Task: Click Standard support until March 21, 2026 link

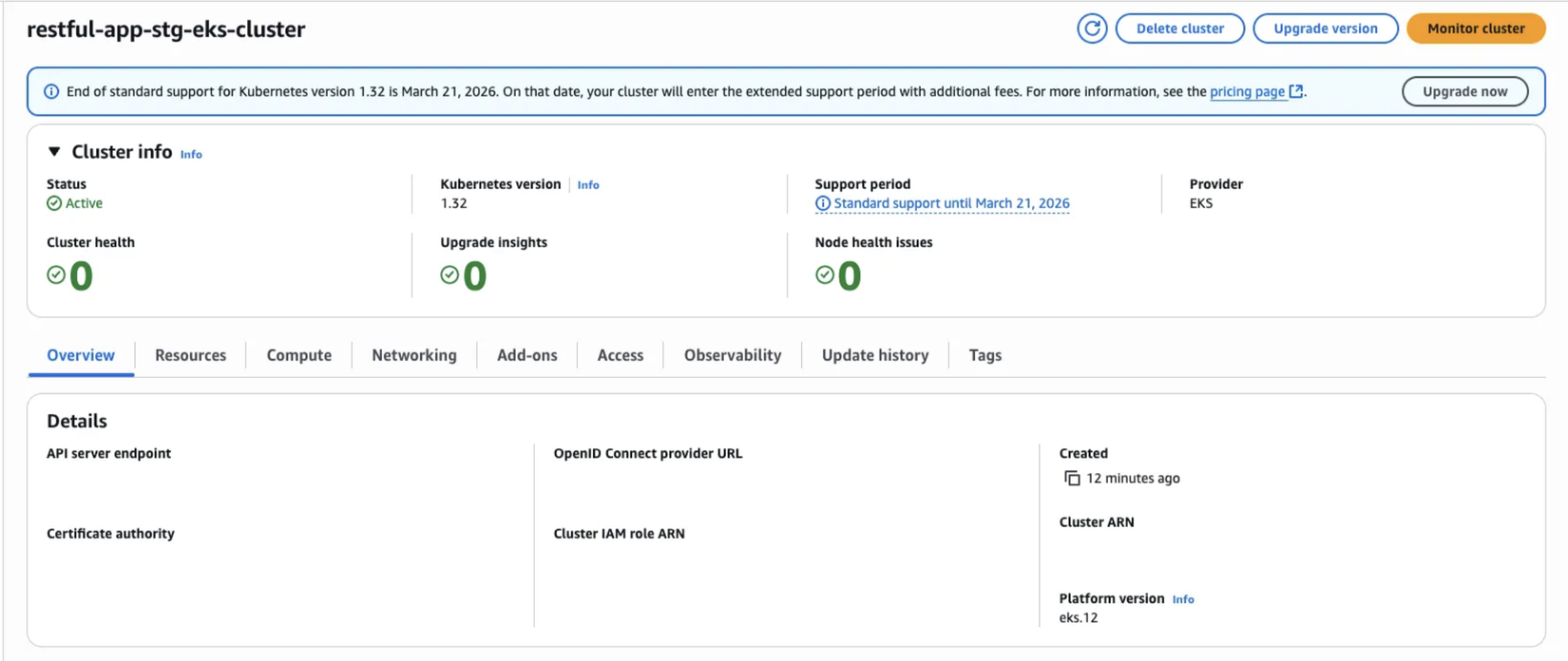Action: click(951, 203)
